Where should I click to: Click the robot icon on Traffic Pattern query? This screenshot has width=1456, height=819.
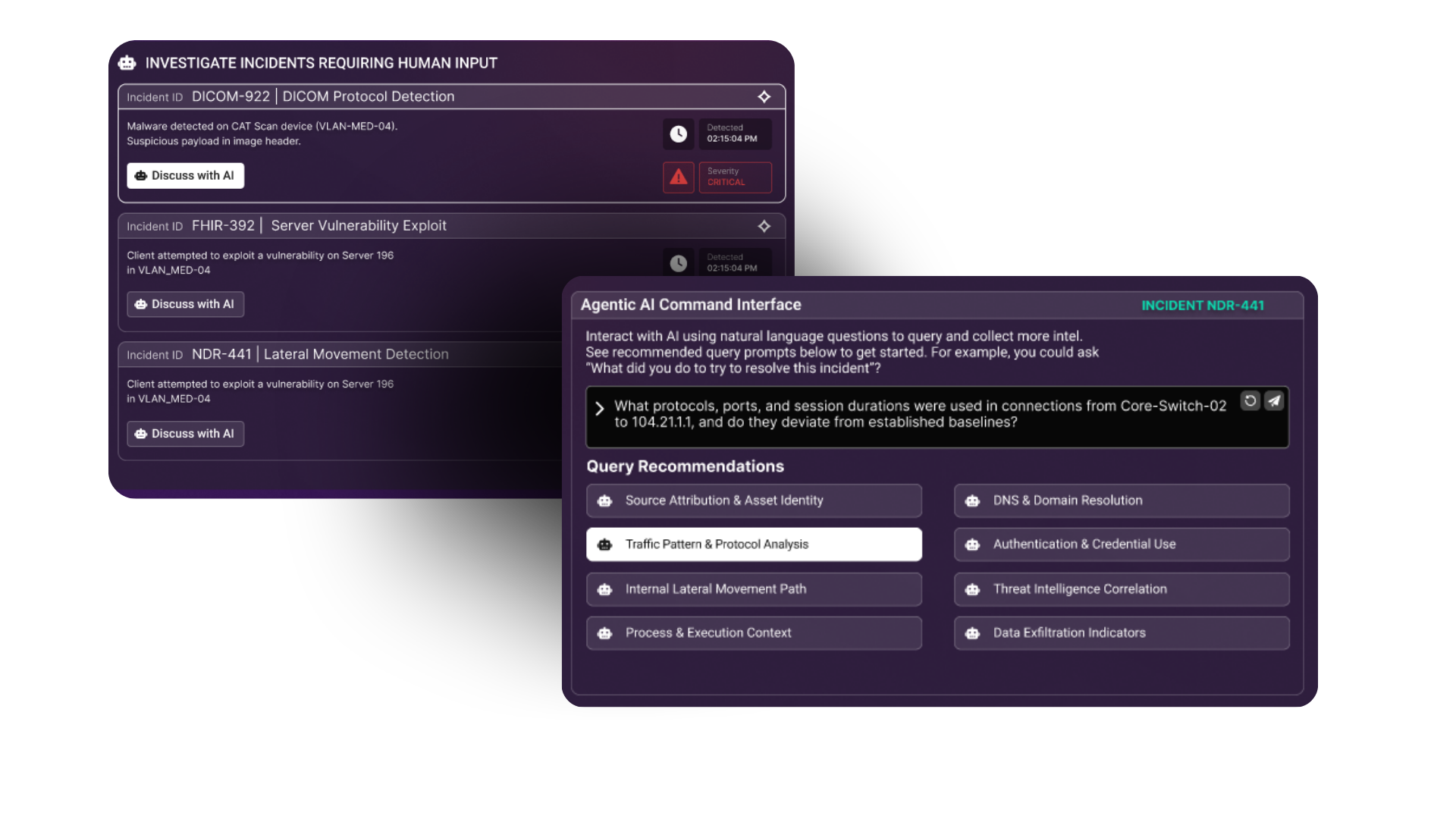(x=604, y=544)
